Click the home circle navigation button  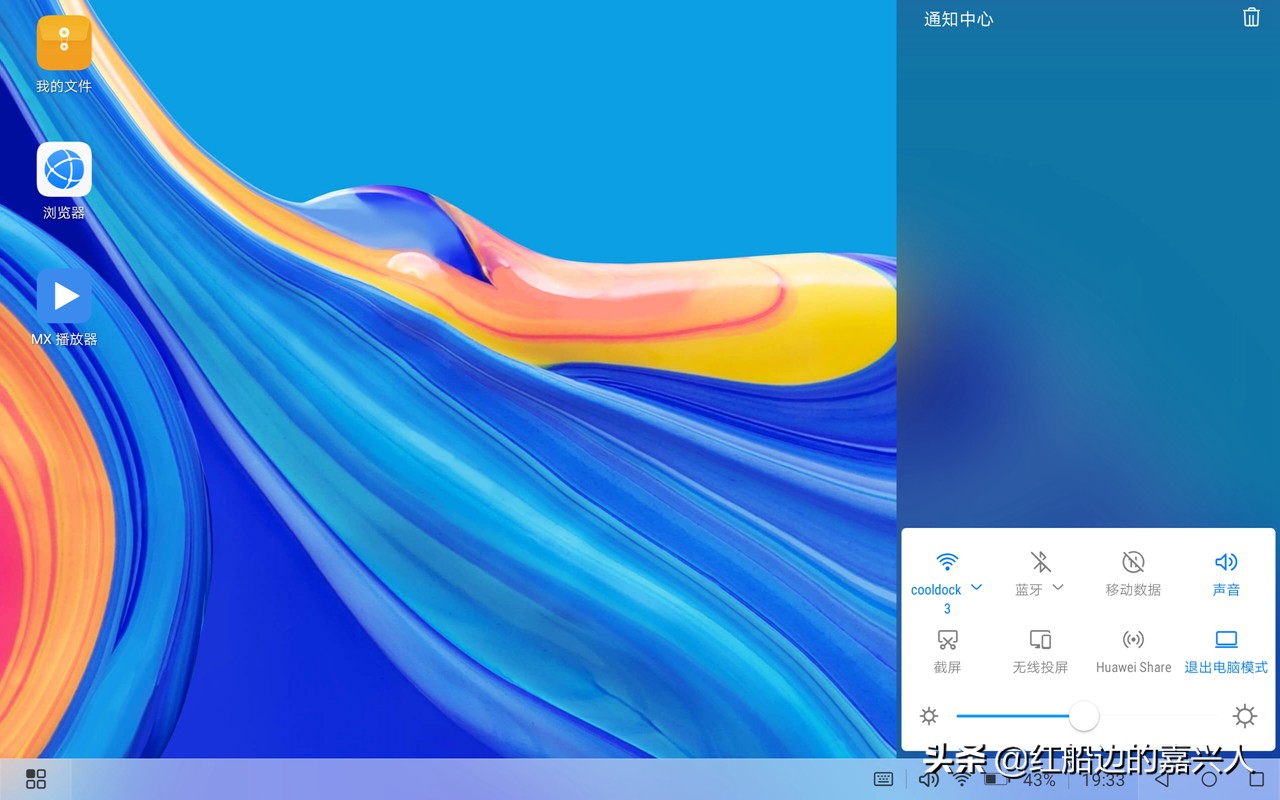pos(1209,779)
